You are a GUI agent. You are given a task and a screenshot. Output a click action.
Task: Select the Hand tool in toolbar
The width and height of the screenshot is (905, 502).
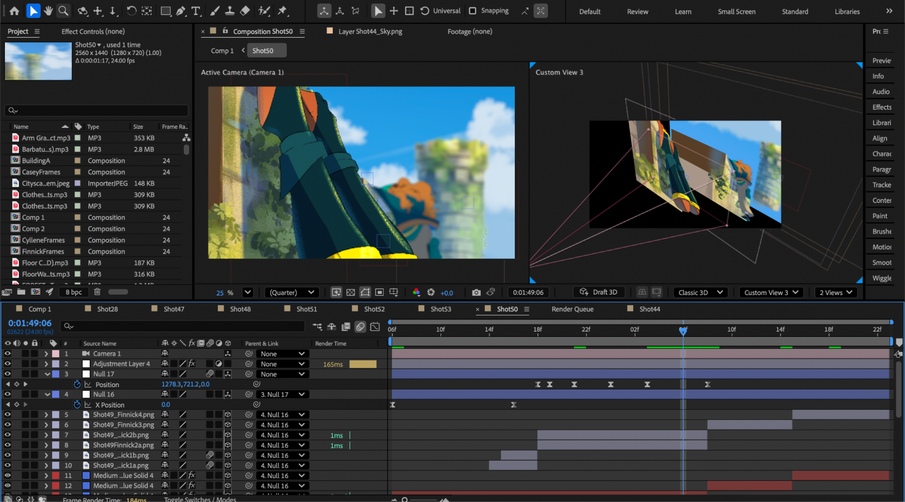pyautogui.click(x=48, y=11)
